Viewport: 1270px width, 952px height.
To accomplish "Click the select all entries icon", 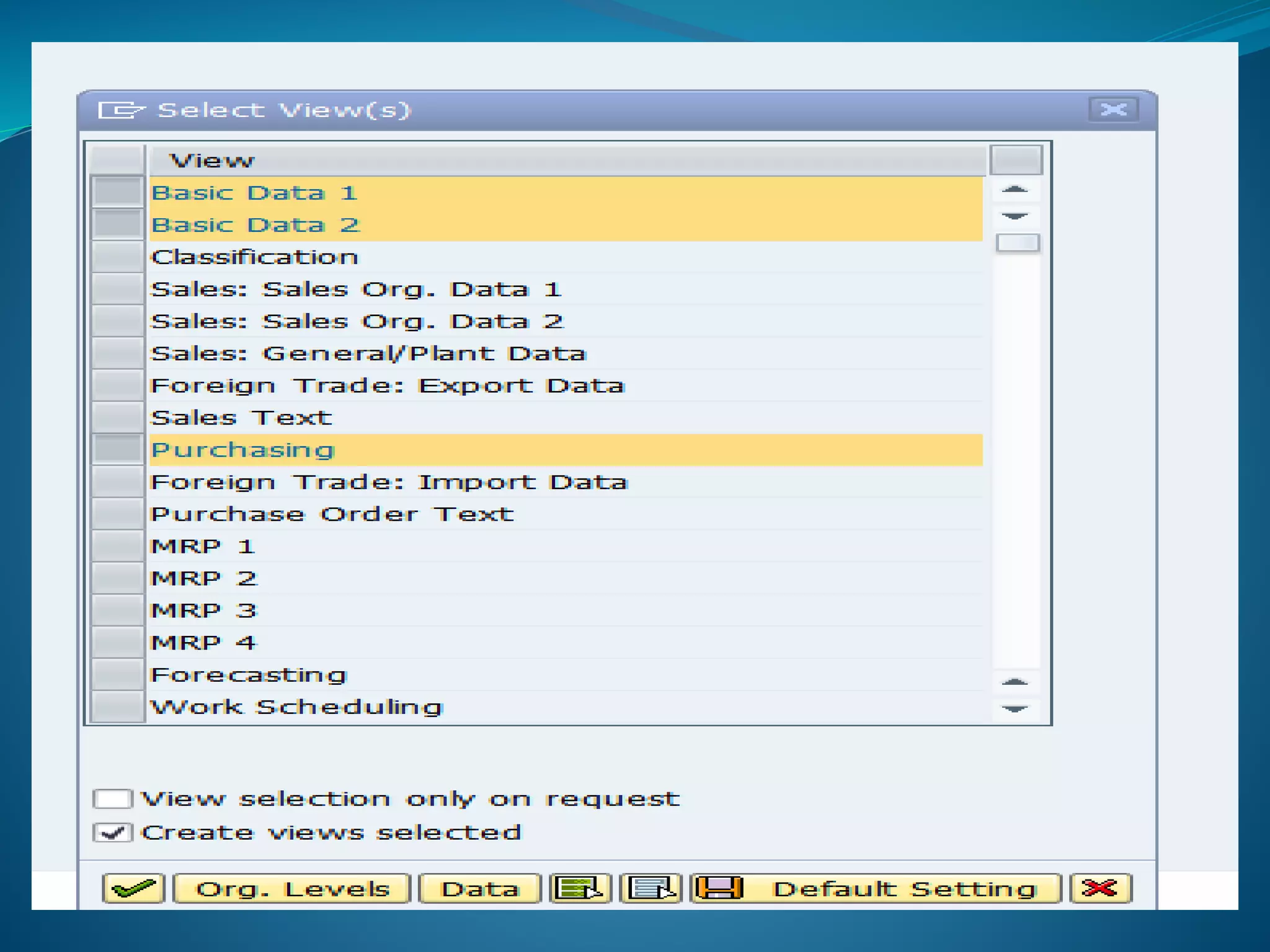I will pos(580,888).
